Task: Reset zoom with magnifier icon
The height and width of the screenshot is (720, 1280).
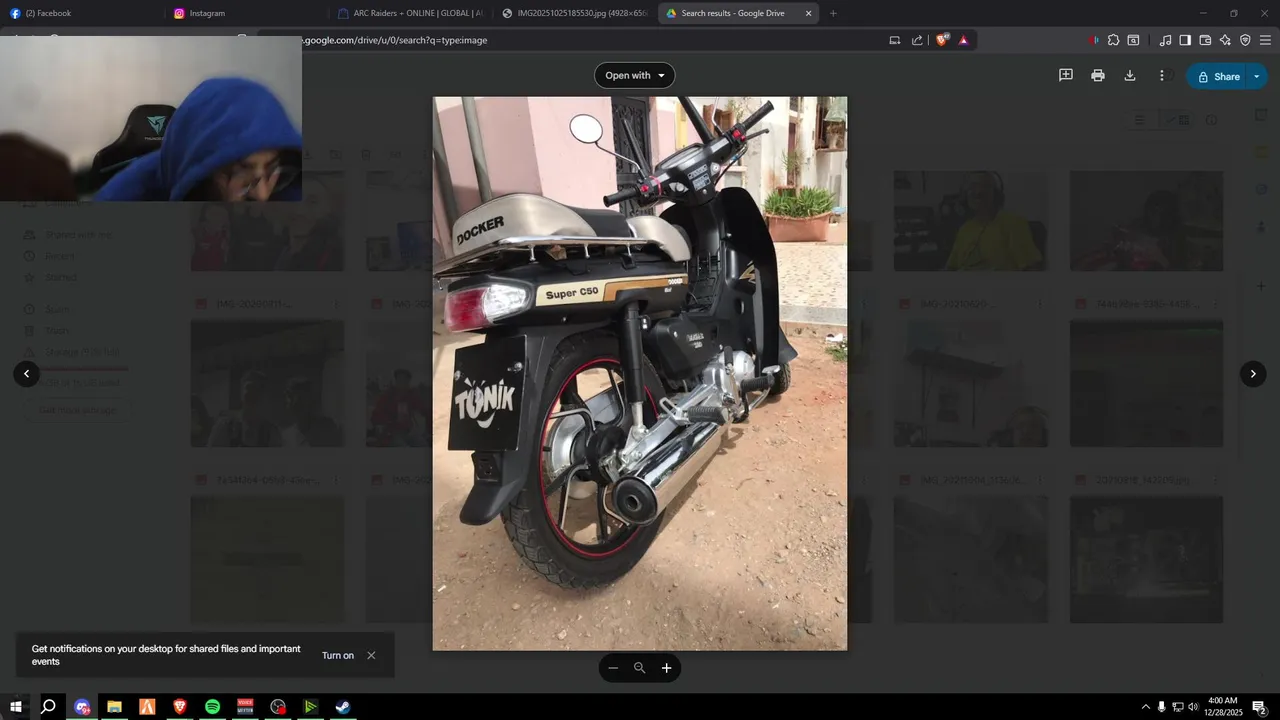Action: pos(640,668)
